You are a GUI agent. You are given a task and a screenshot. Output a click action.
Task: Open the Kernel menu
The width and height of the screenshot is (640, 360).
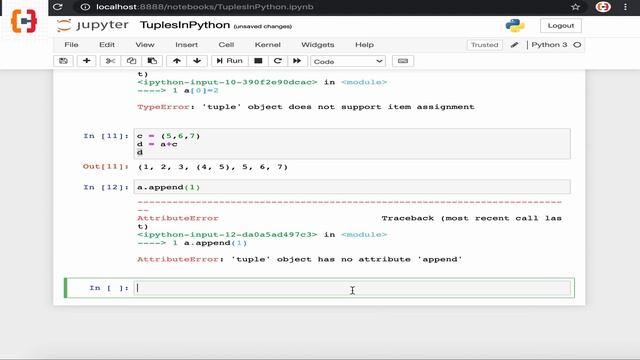pos(268,44)
